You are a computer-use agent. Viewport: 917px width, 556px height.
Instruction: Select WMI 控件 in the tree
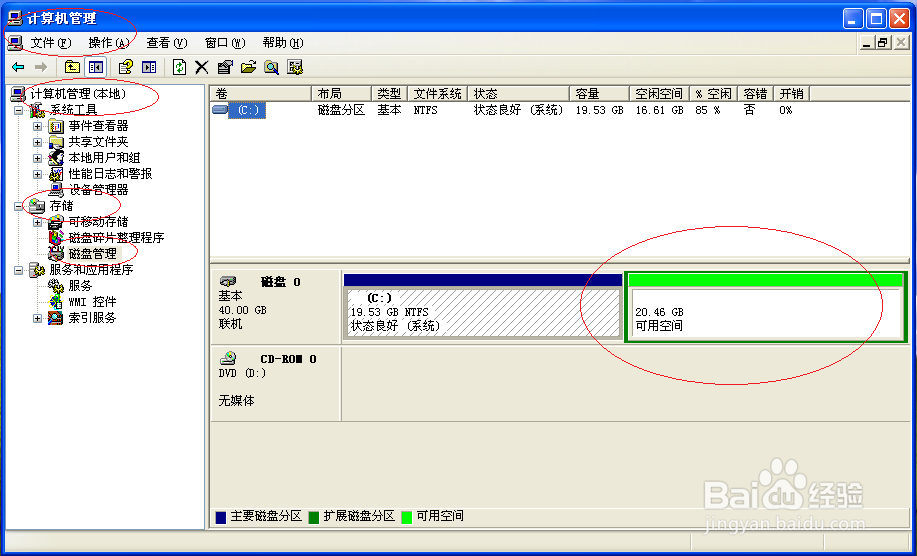tap(92, 302)
